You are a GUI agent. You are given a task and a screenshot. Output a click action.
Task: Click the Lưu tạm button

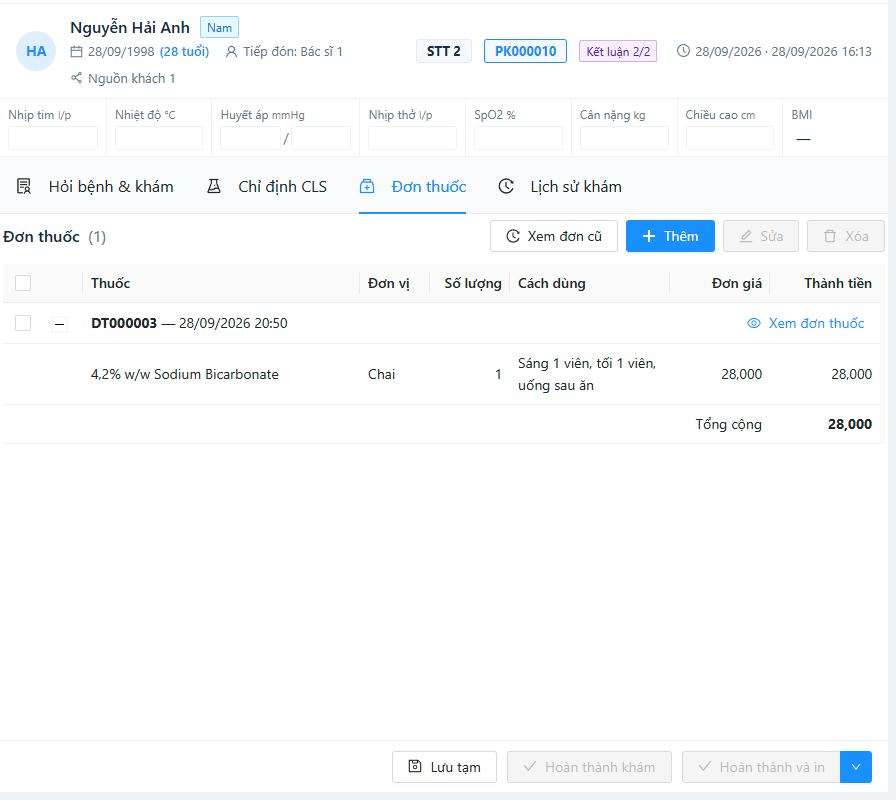tap(444, 767)
